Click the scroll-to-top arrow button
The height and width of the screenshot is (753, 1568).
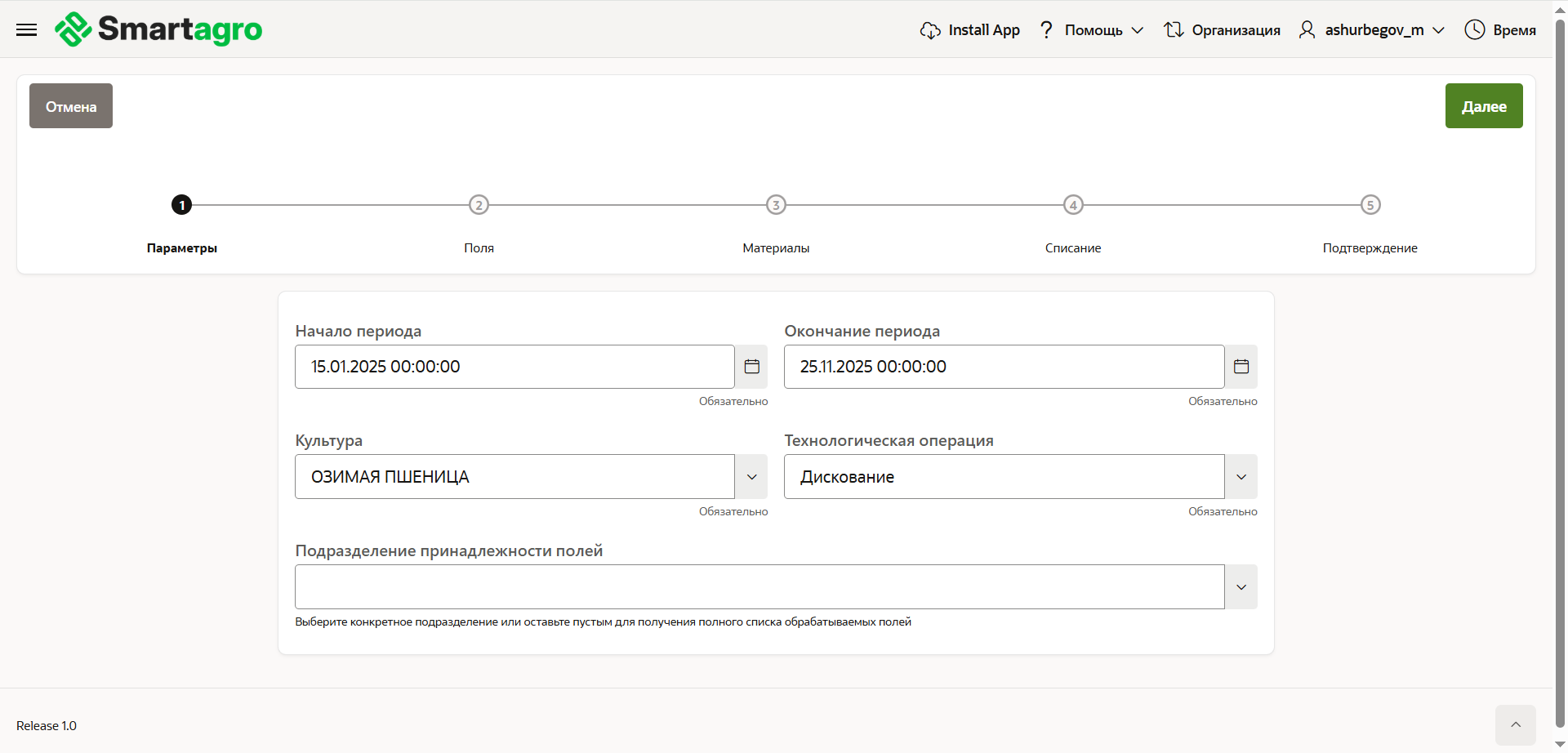pyautogui.click(x=1515, y=725)
